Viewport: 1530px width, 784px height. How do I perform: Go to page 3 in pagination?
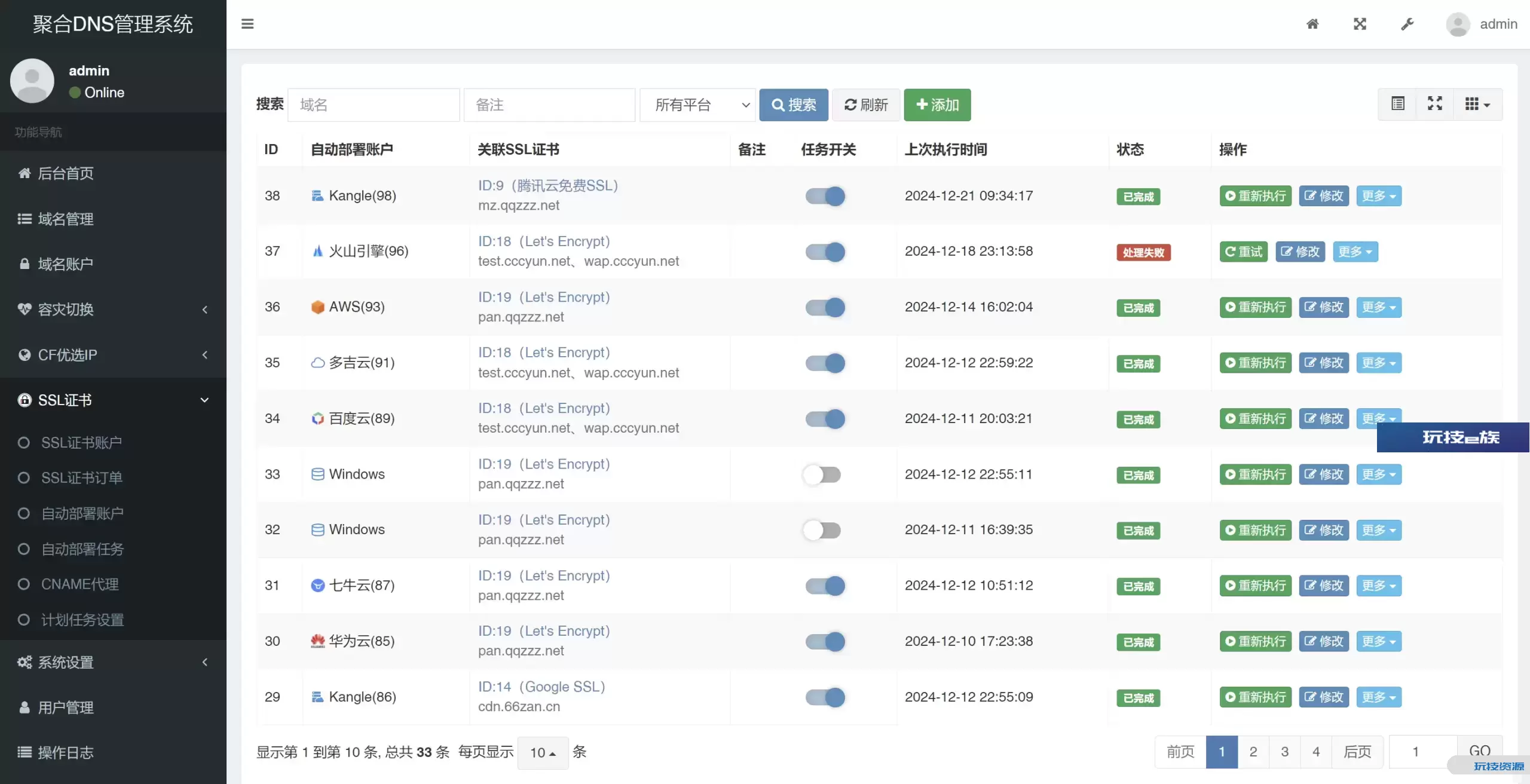click(1284, 752)
